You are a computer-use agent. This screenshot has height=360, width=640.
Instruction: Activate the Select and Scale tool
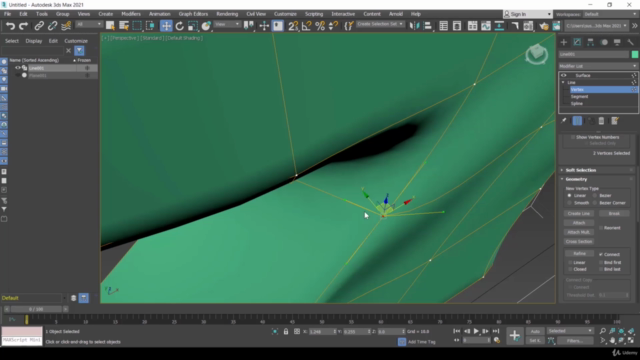tap(193, 26)
